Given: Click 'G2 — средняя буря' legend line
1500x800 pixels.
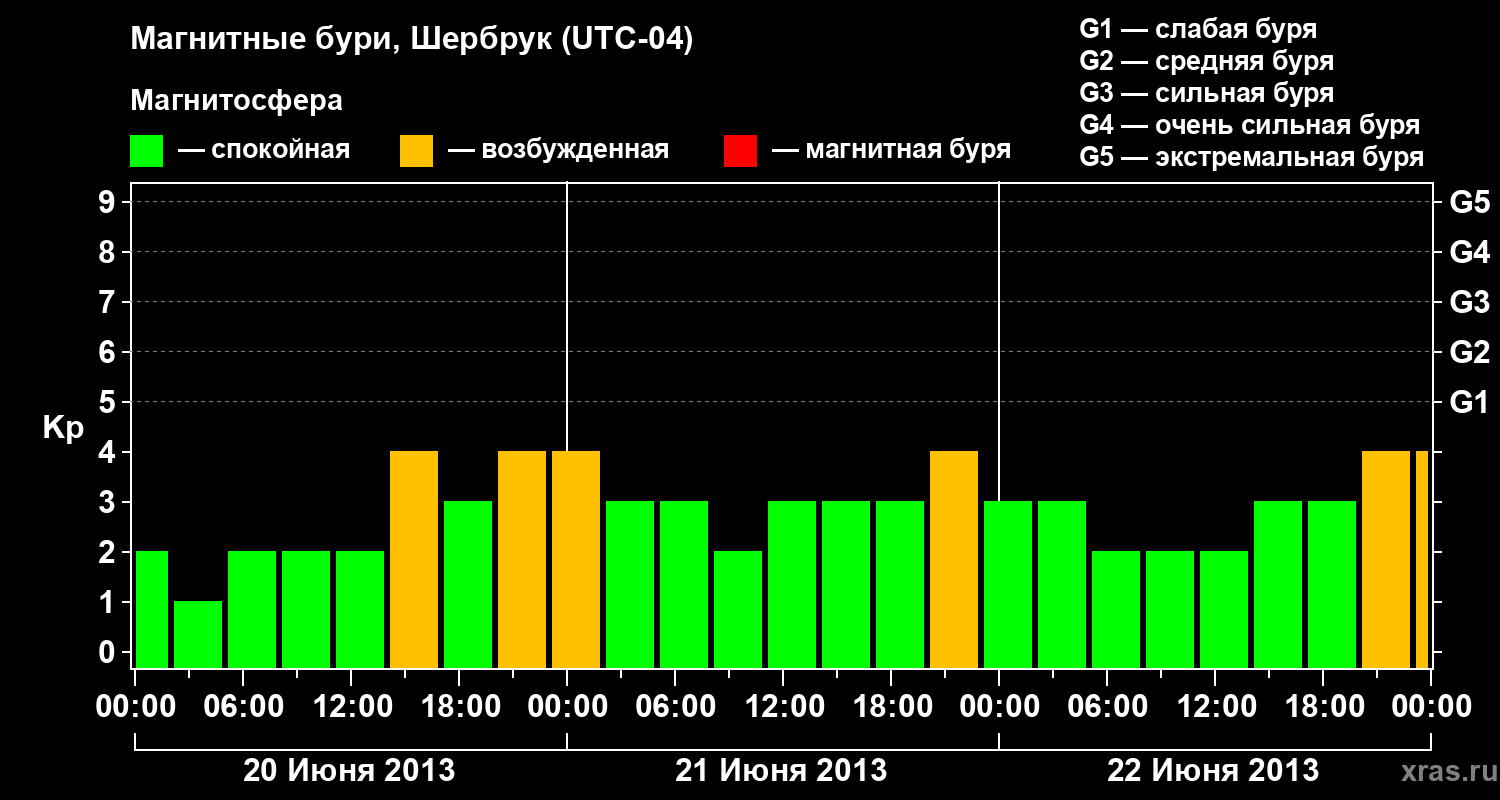Looking at the screenshot, I should [x=1206, y=61].
